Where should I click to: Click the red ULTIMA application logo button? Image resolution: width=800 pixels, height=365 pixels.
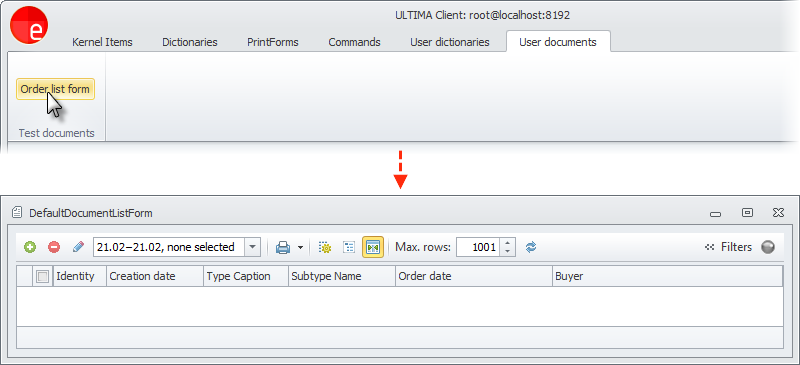[29, 26]
